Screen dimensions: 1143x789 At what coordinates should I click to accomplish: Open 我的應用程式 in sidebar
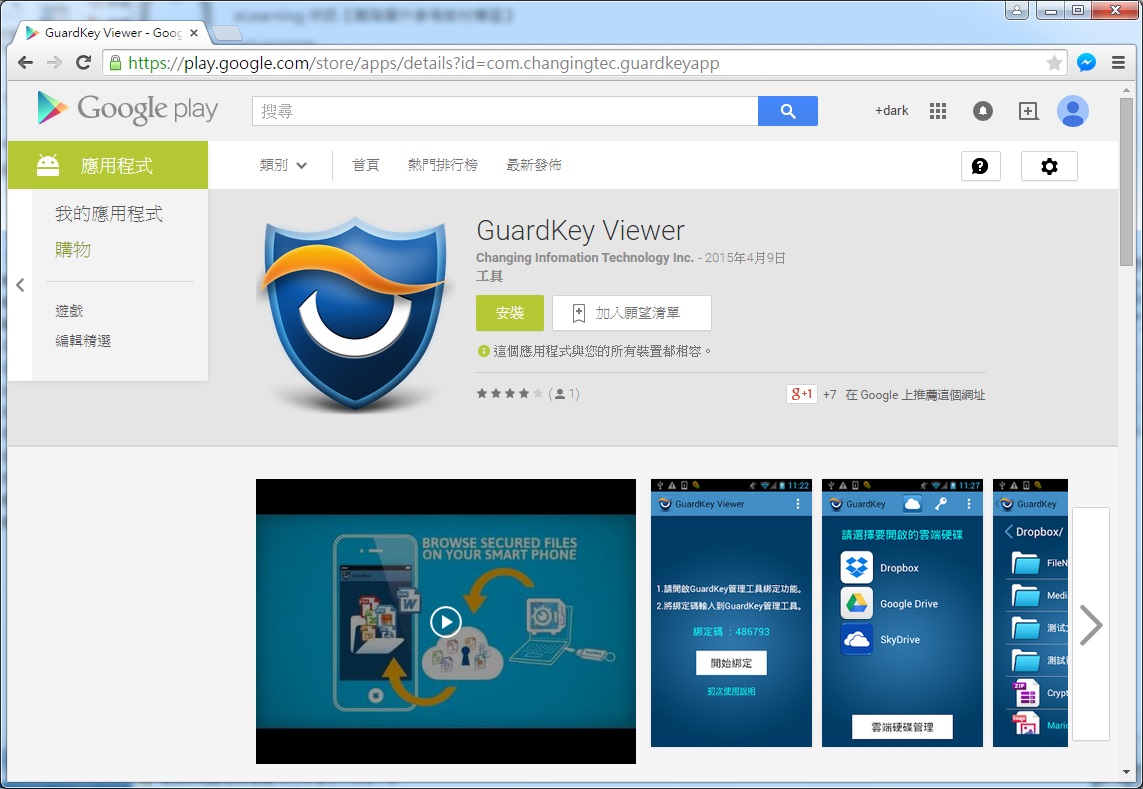coord(109,214)
